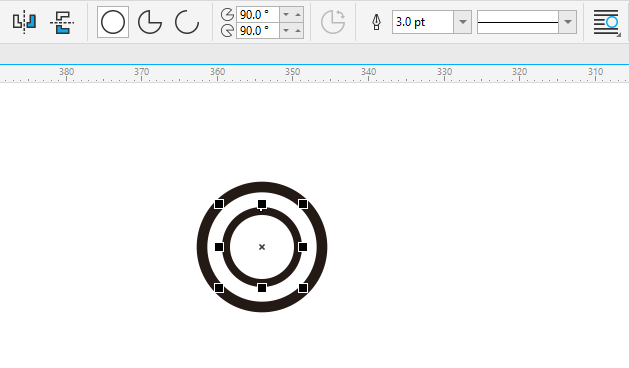The width and height of the screenshot is (629, 368).
Task: Mirror the object horizontally
Action: tap(24, 22)
